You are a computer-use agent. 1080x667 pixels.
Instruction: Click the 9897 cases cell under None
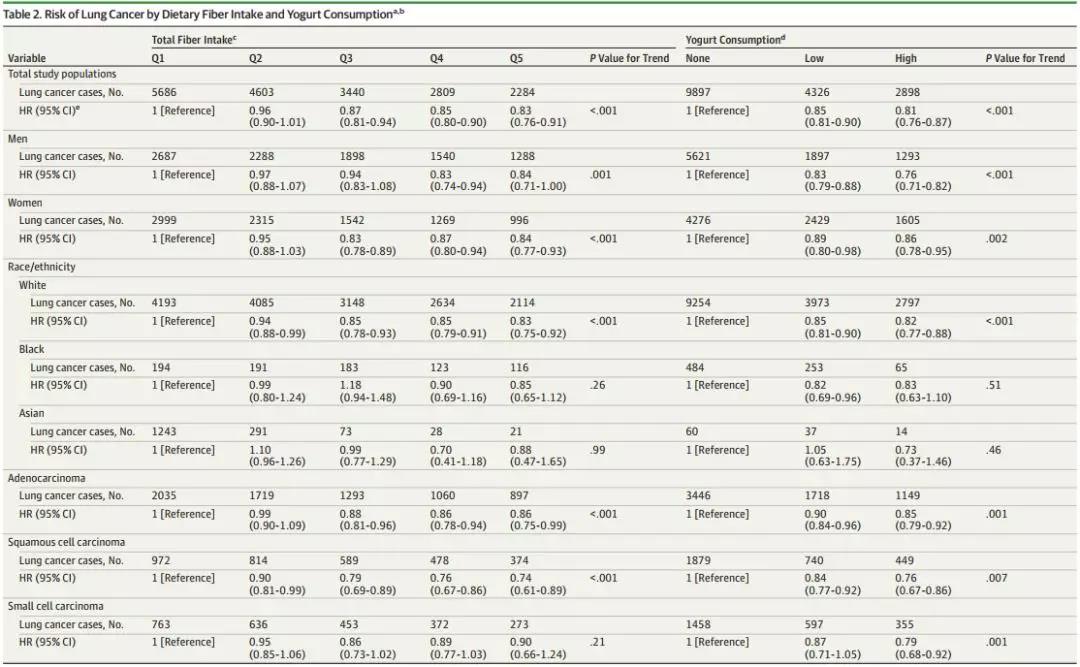700,92
